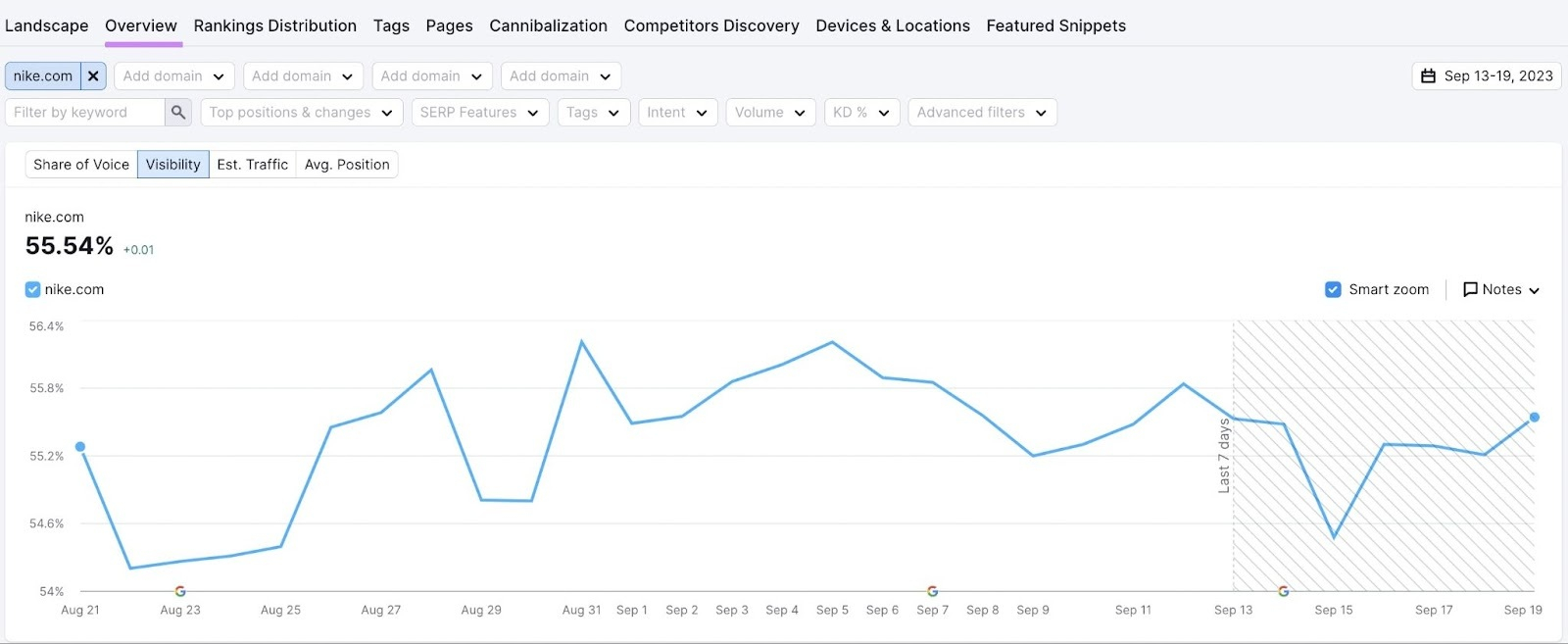Screen dimensions: 1568x644
Task: Select the Avg. Position metric button
Action: click(347, 165)
